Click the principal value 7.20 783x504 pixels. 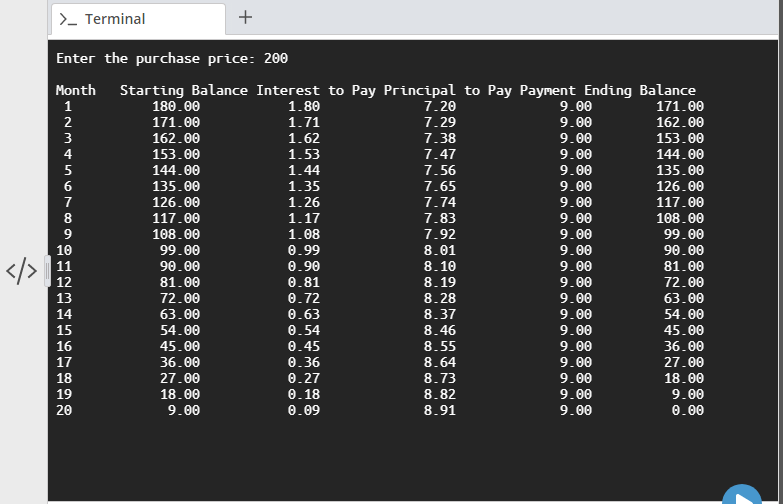pos(439,106)
